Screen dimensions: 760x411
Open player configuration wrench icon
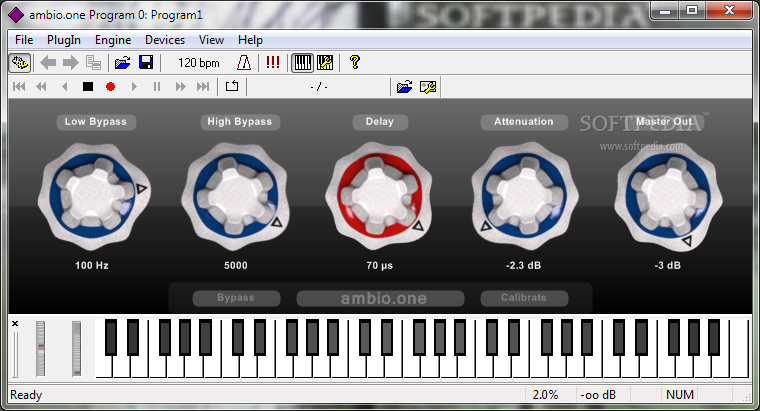click(x=428, y=87)
